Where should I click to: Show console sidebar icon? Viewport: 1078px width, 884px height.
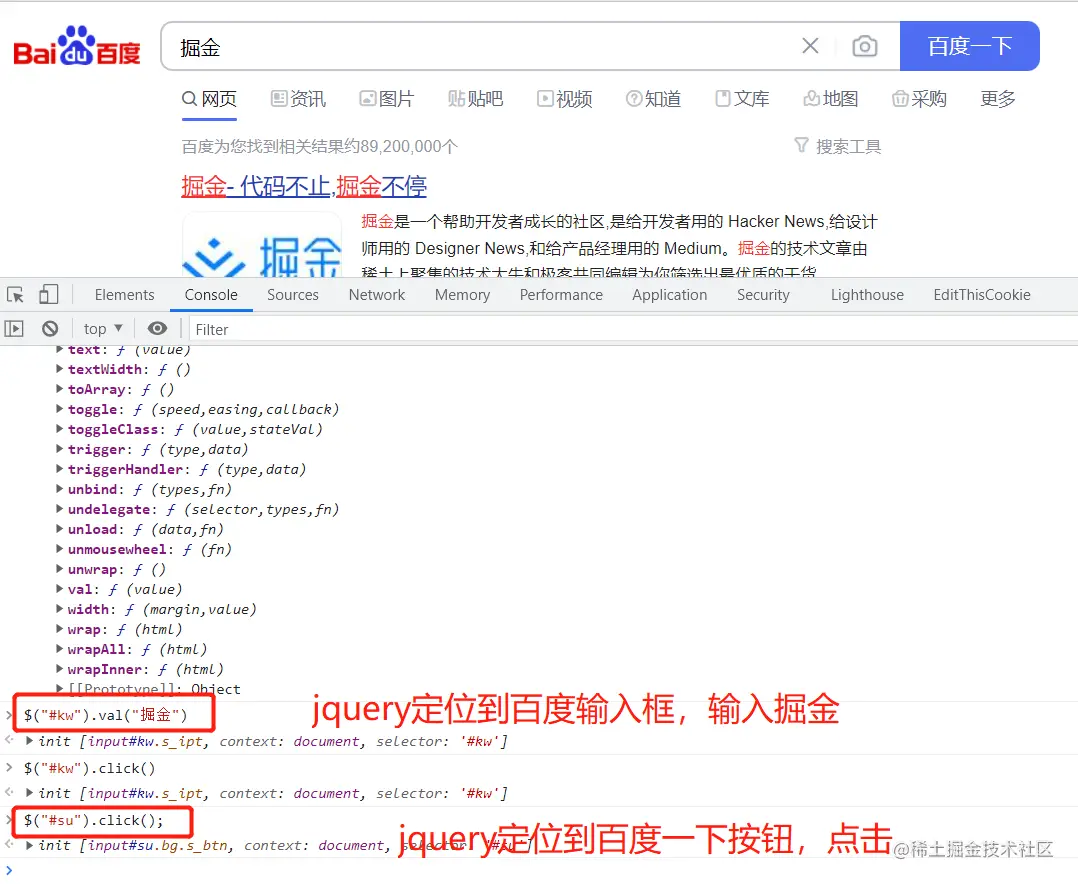click(x=14, y=329)
